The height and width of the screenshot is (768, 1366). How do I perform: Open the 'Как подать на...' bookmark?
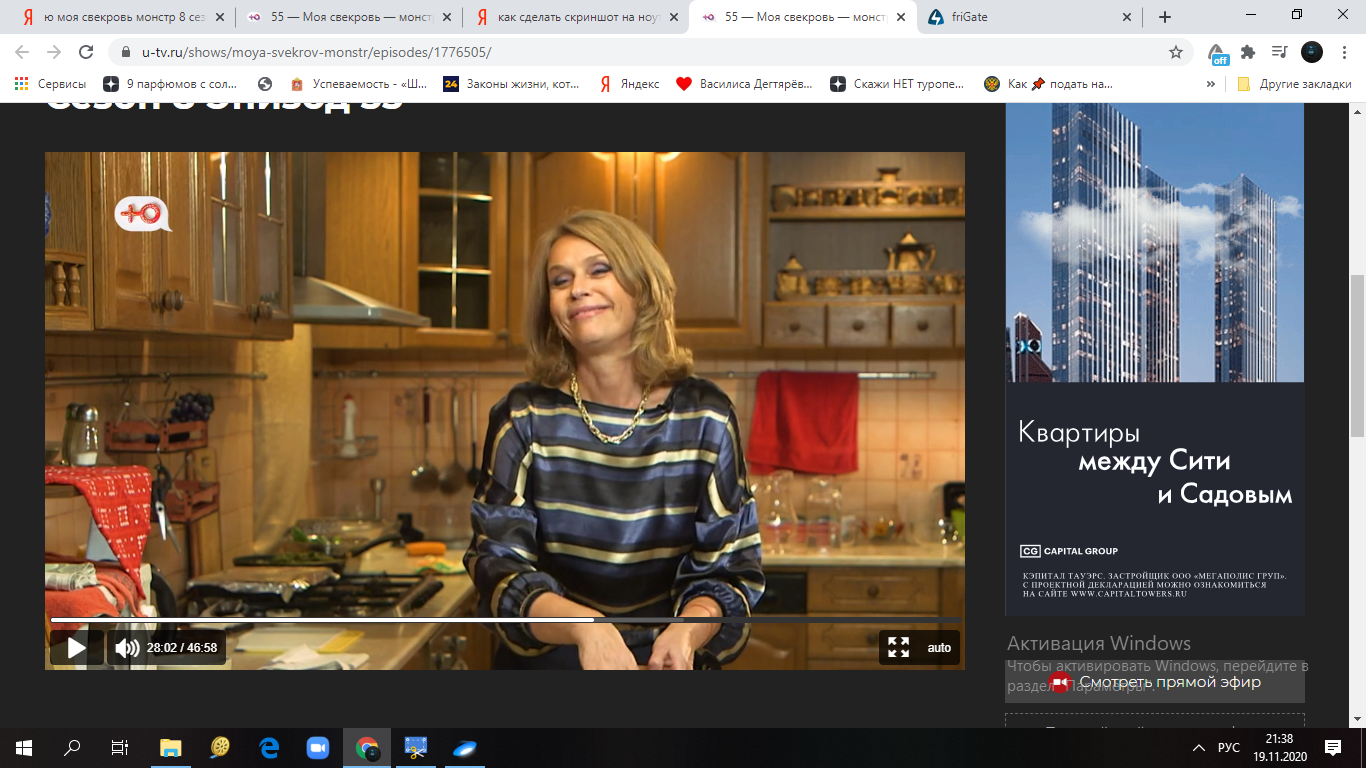1050,84
